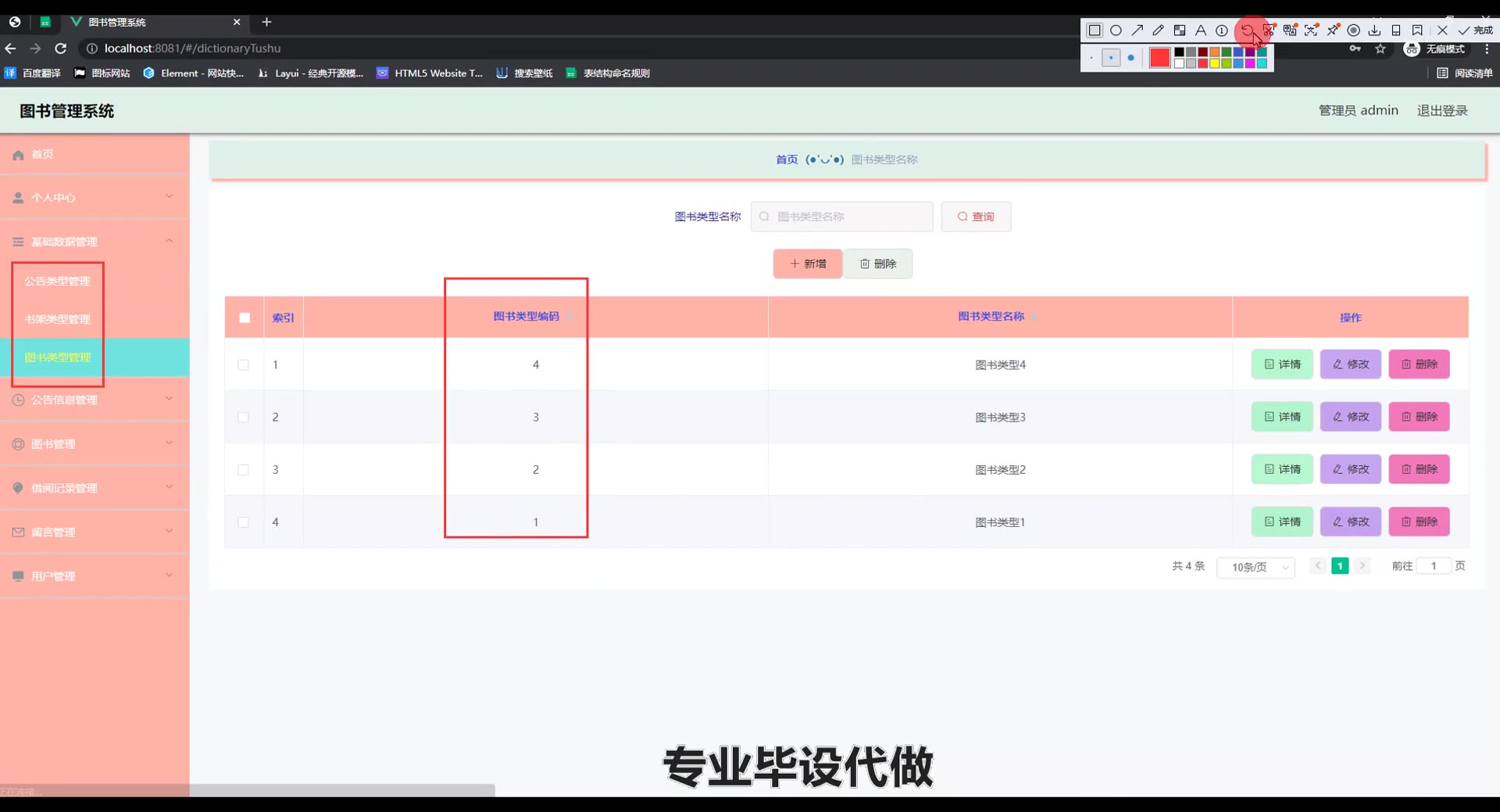Reload the page with the refresh icon
This screenshot has height=812, width=1500.
(60, 48)
